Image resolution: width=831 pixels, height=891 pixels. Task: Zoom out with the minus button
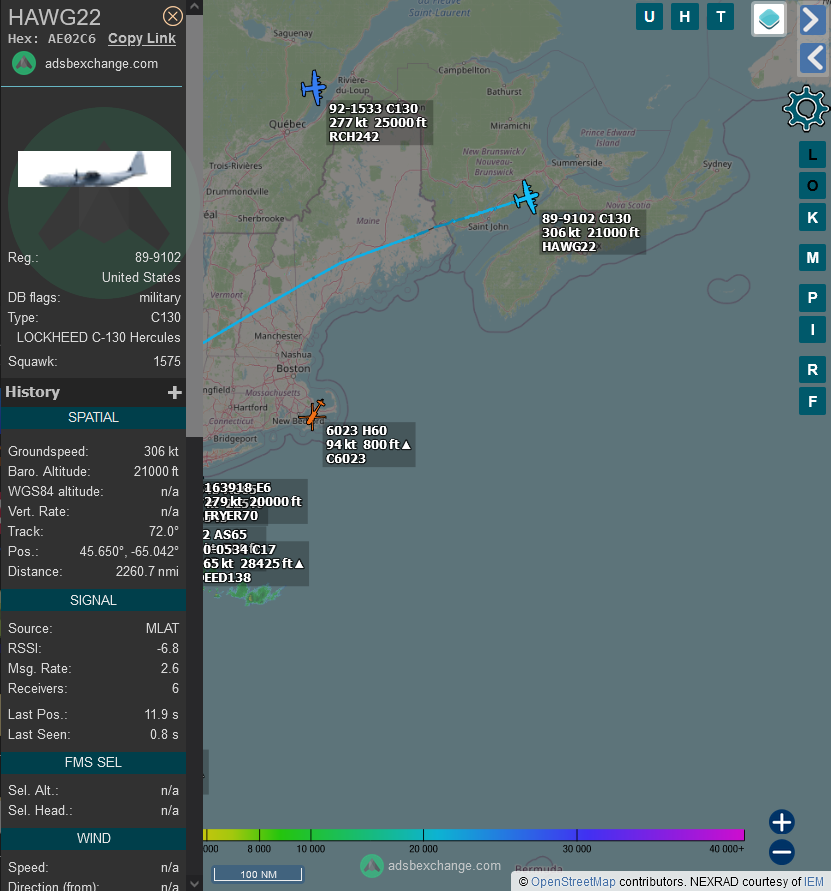coord(782,852)
